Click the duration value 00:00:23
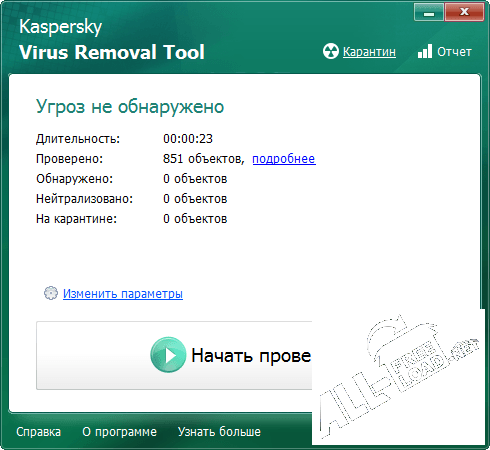Image resolution: width=490 pixels, height=450 pixels. tap(188, 139)
